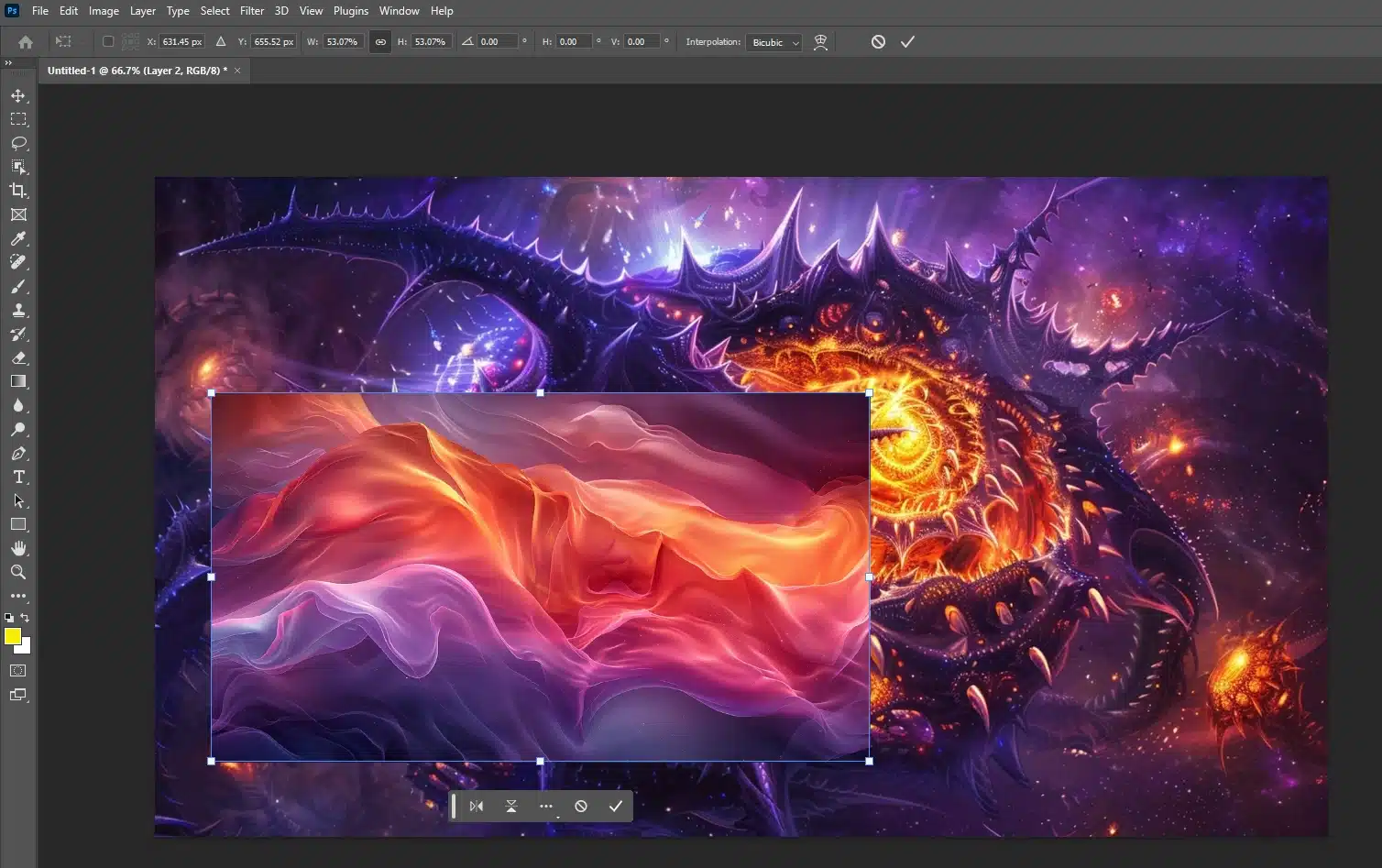Select the Gradient tool
1382x868 pixels.
coord(18,381)
